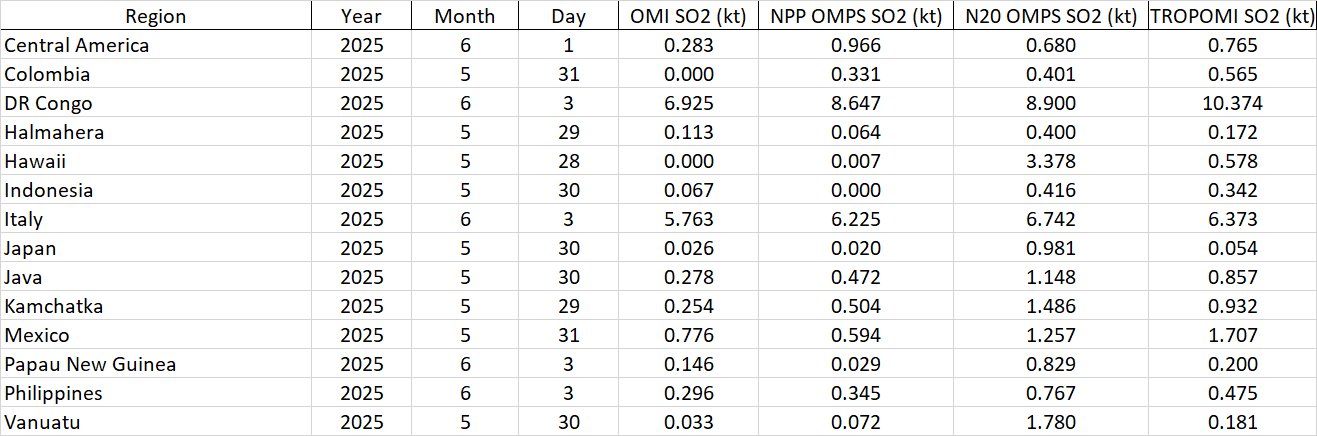Screen dimensions: 1317x436
Task: Click the Day column header
Action: tap(568, 15)
